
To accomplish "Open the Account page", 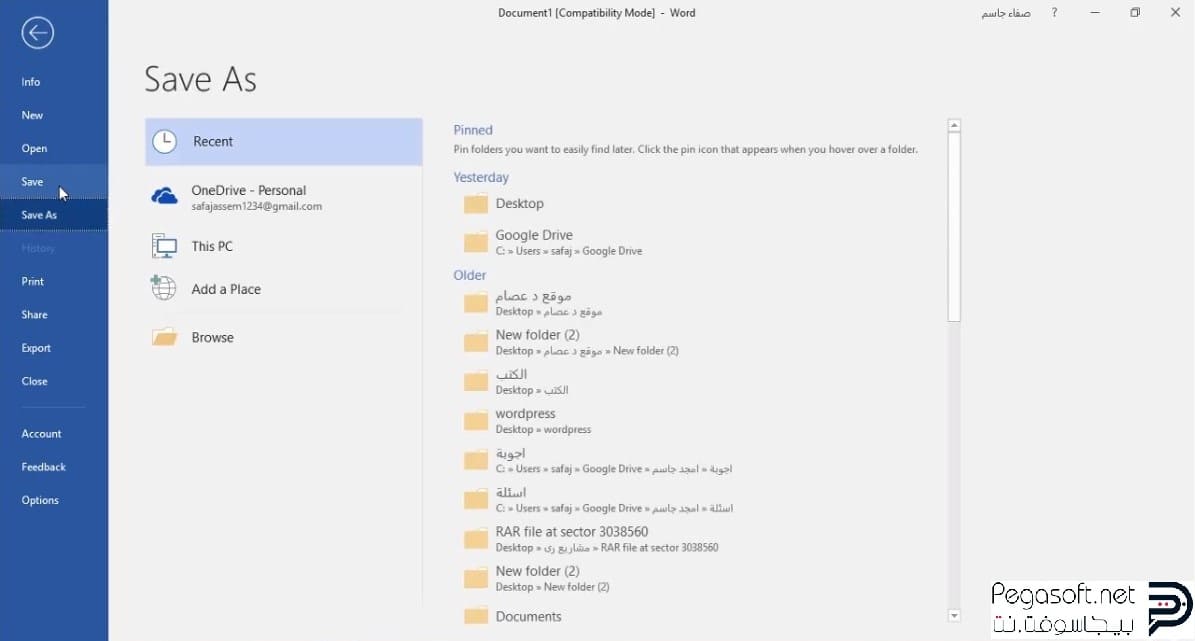I will 53,434.
